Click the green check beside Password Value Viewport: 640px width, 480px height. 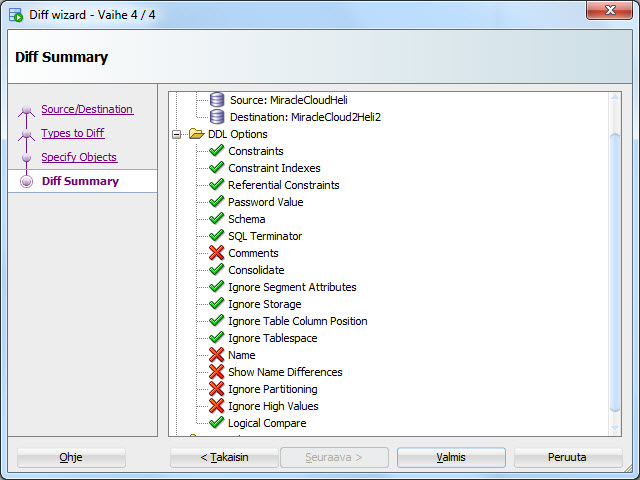point(216,202)
